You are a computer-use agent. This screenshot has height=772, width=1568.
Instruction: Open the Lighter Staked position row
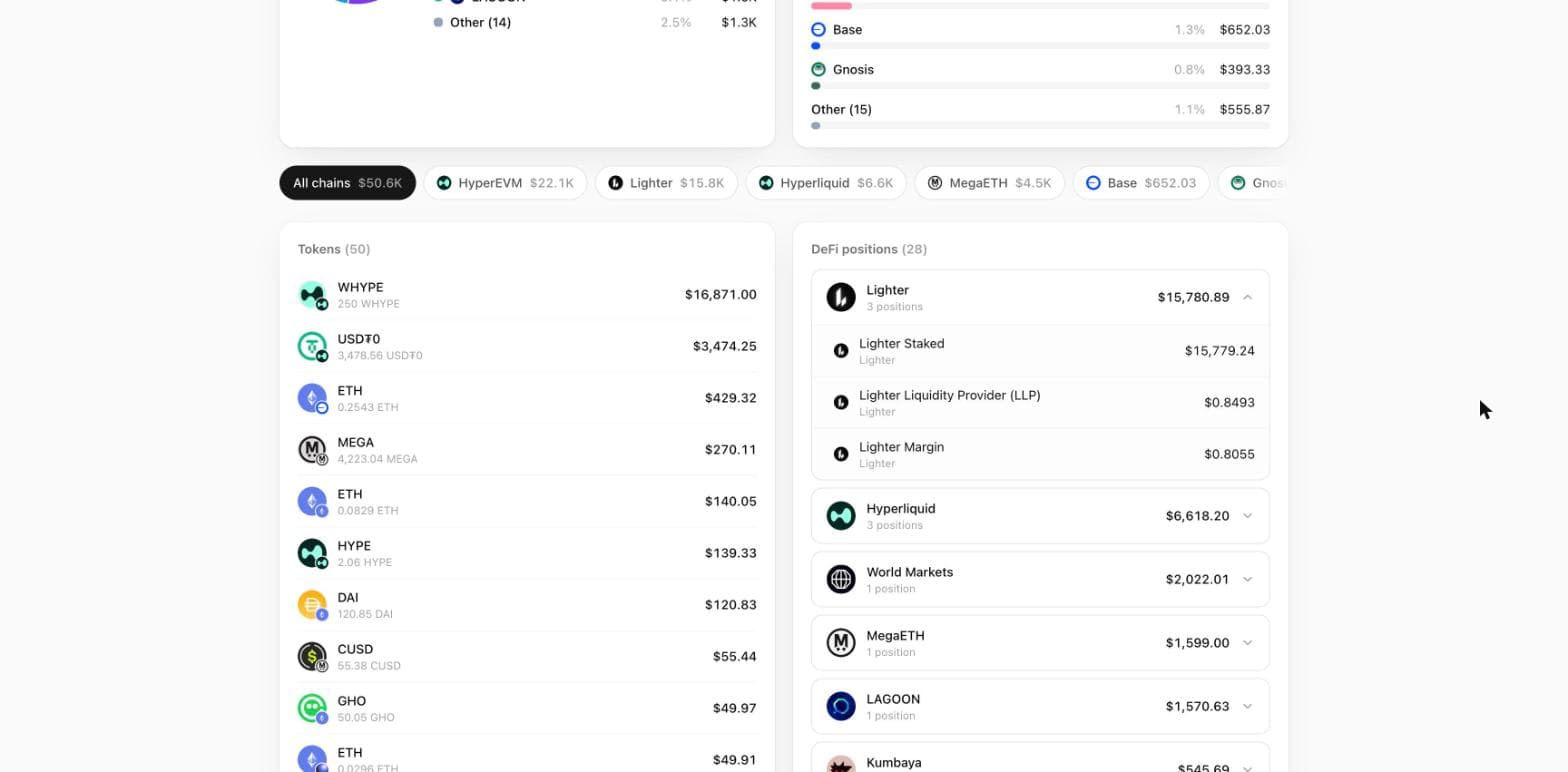click(1040, 351)
